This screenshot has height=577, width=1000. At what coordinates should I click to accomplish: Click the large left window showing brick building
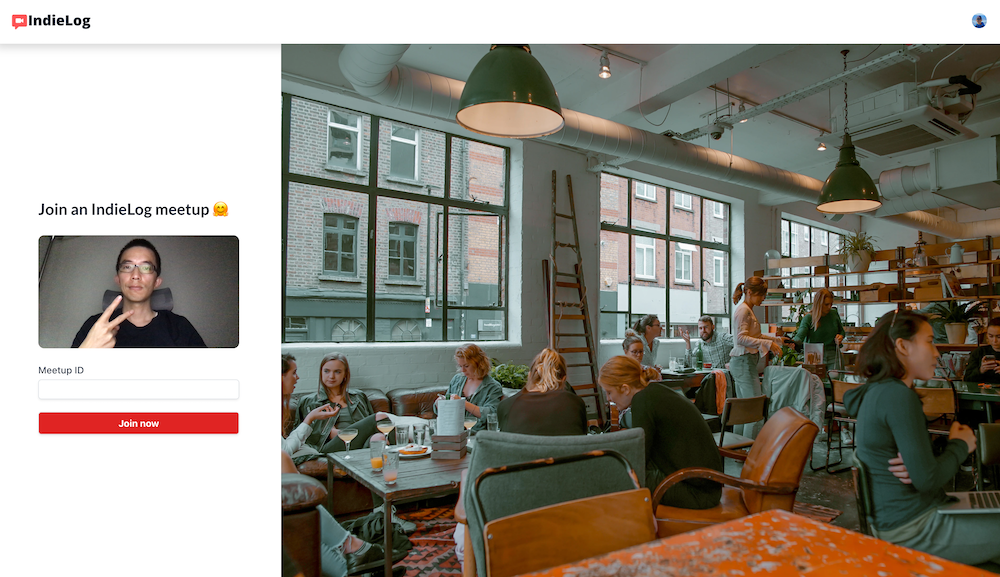395,218
